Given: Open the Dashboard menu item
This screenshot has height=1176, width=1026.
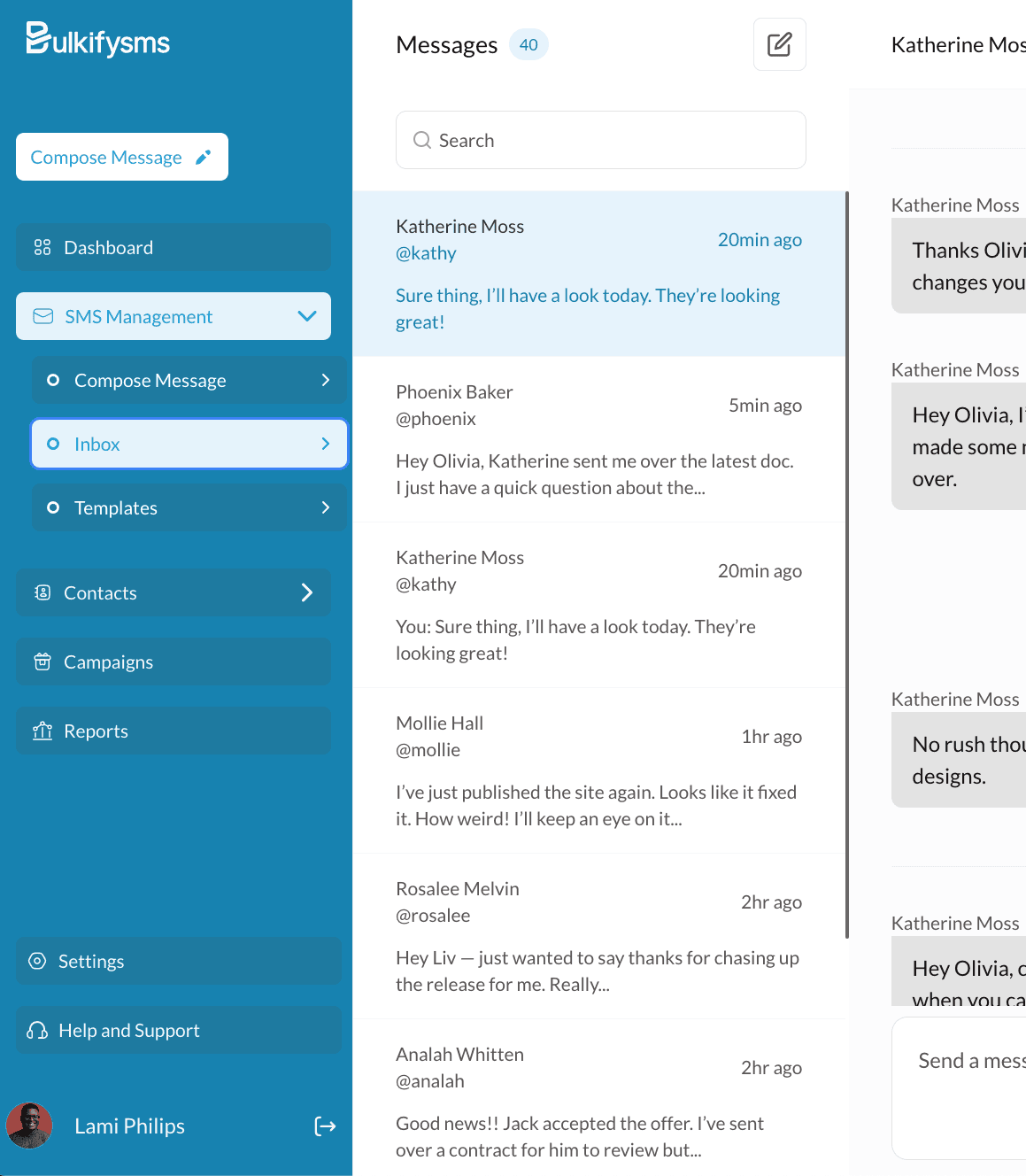Looking at the screenshot, I should pyautogui.click(x=174, y=247).
